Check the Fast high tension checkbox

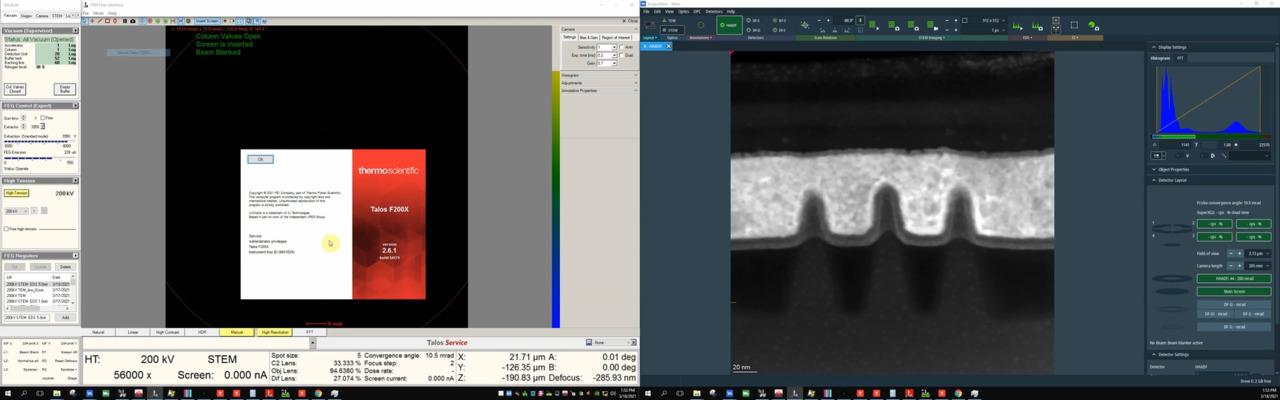point(6,229)
